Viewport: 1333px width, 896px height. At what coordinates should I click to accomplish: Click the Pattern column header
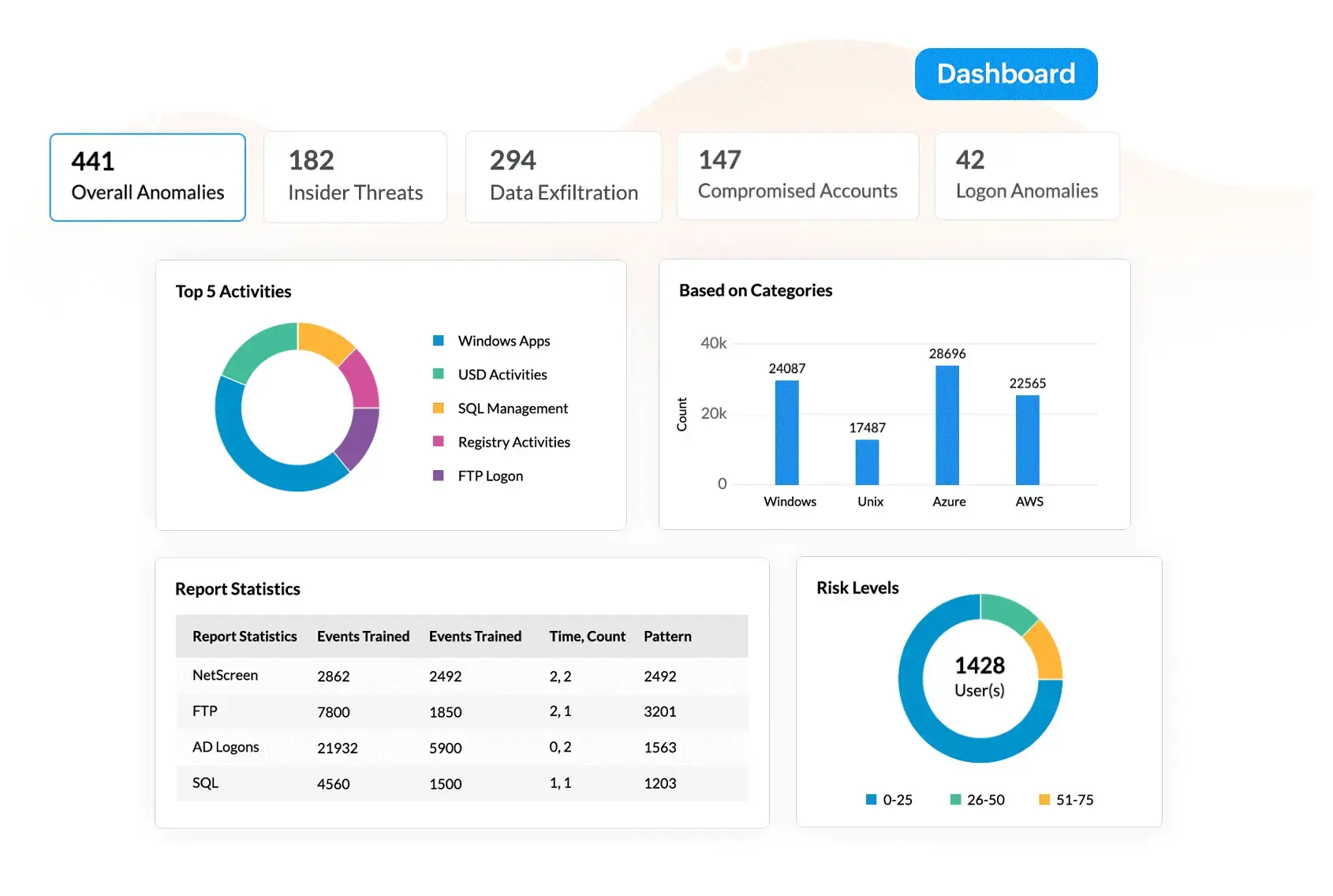pos(667,637)
